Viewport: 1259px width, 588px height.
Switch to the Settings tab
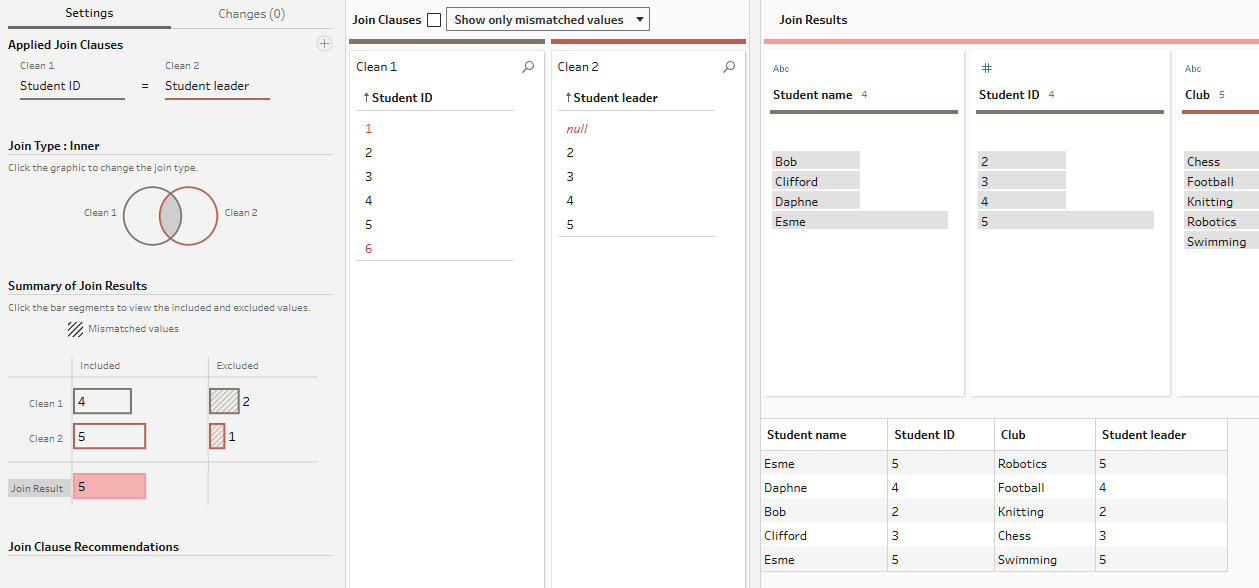click(x=89, y=14)
